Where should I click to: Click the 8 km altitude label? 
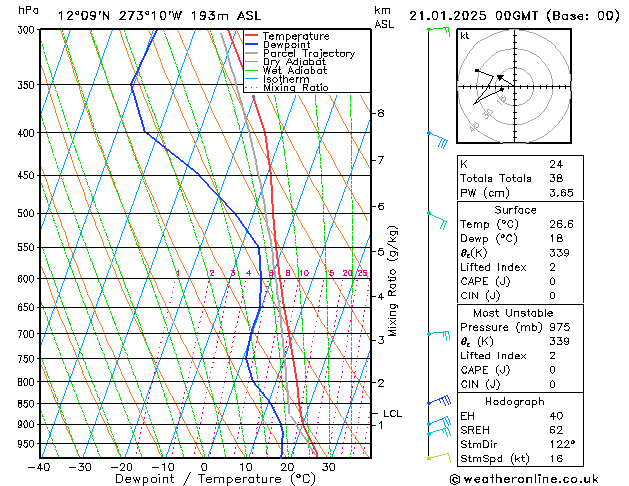point(381,113)
